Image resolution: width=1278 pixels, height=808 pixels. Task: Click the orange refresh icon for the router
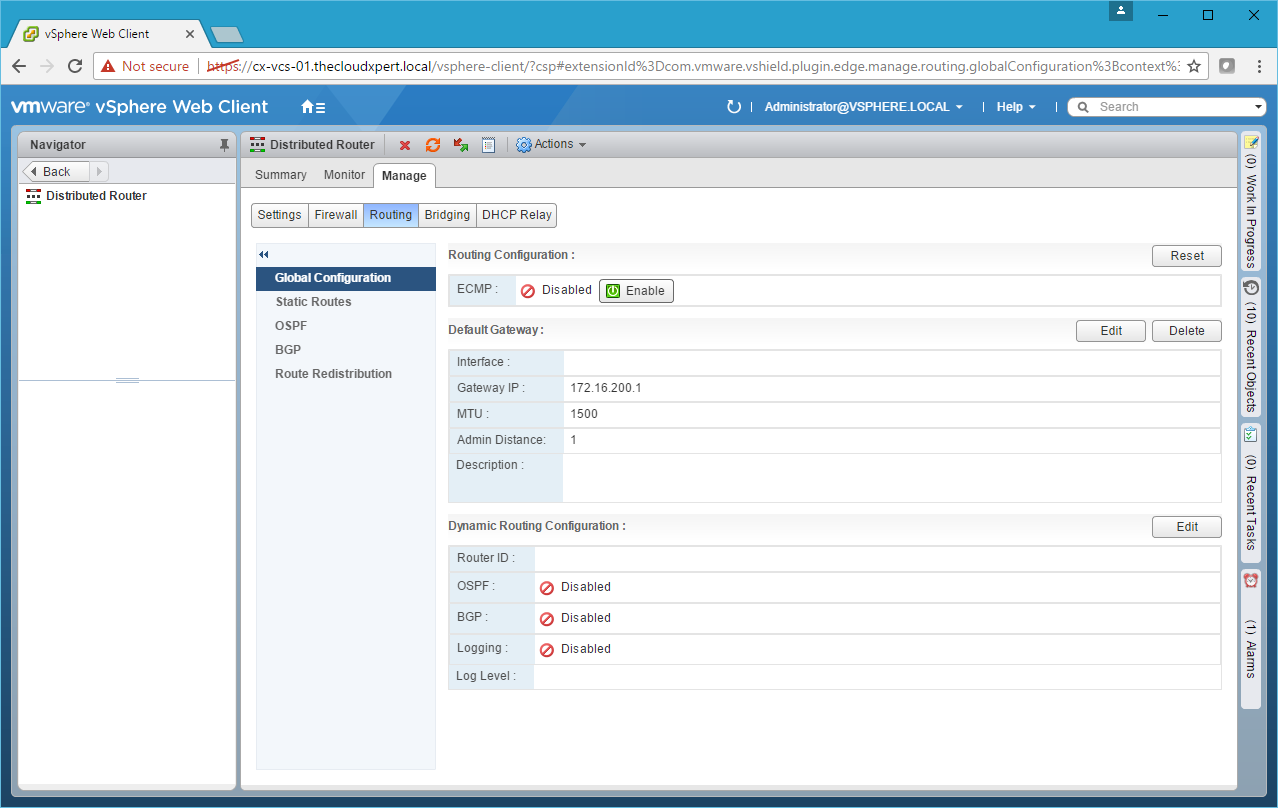tap(433, 145)
